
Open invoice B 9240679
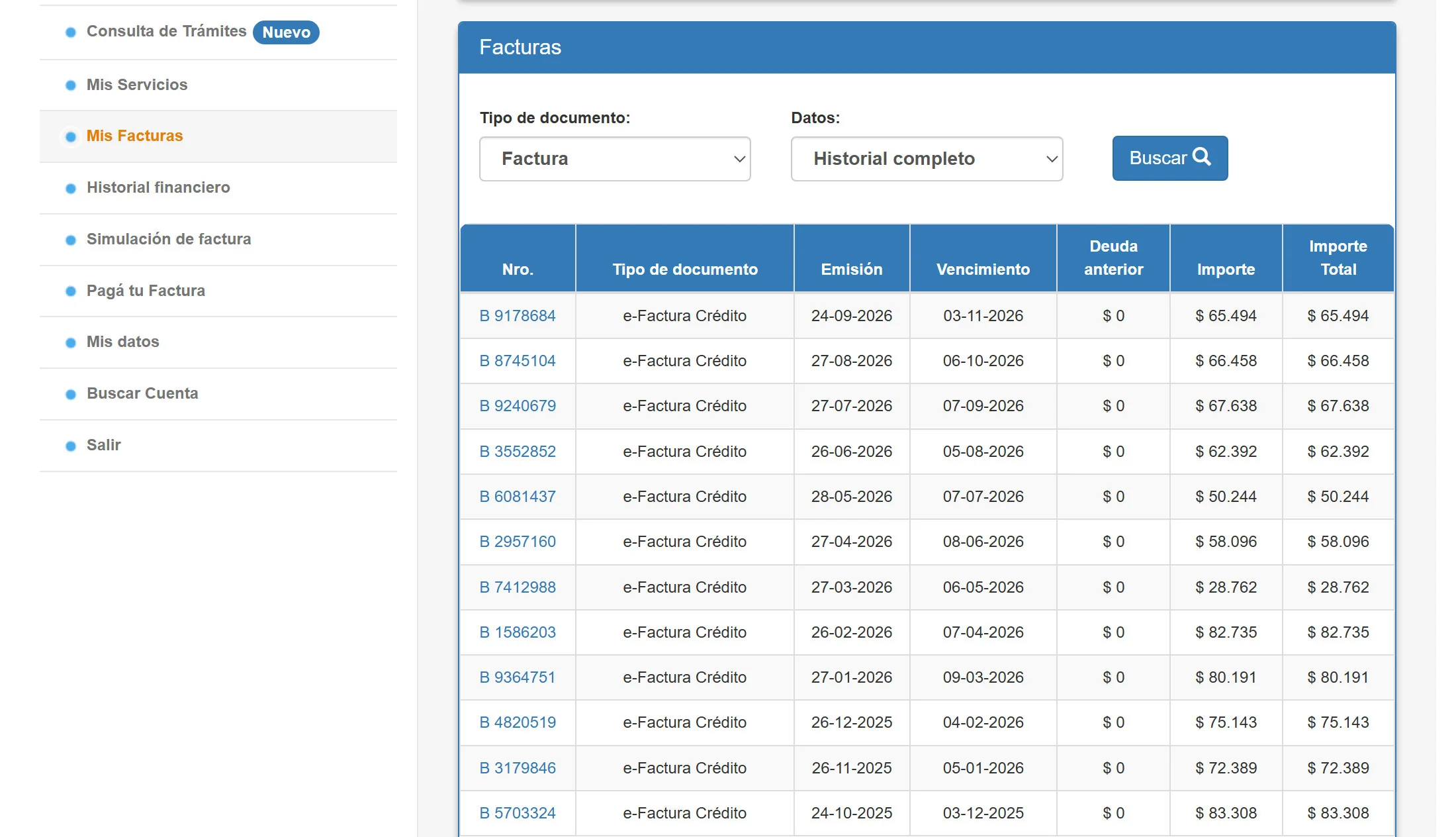[518, 406]
